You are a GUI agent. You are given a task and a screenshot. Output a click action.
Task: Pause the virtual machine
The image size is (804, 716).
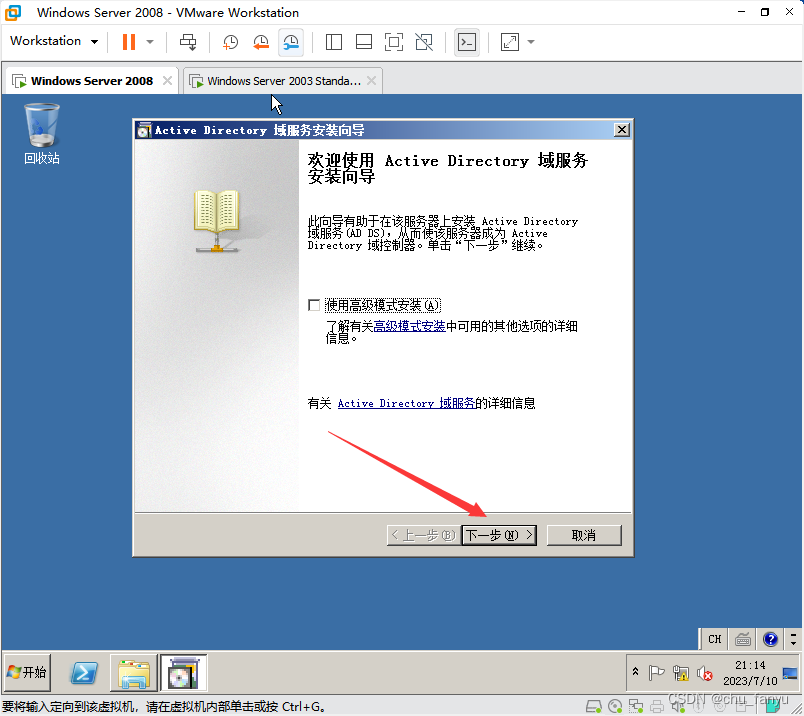tap(129, 42)
